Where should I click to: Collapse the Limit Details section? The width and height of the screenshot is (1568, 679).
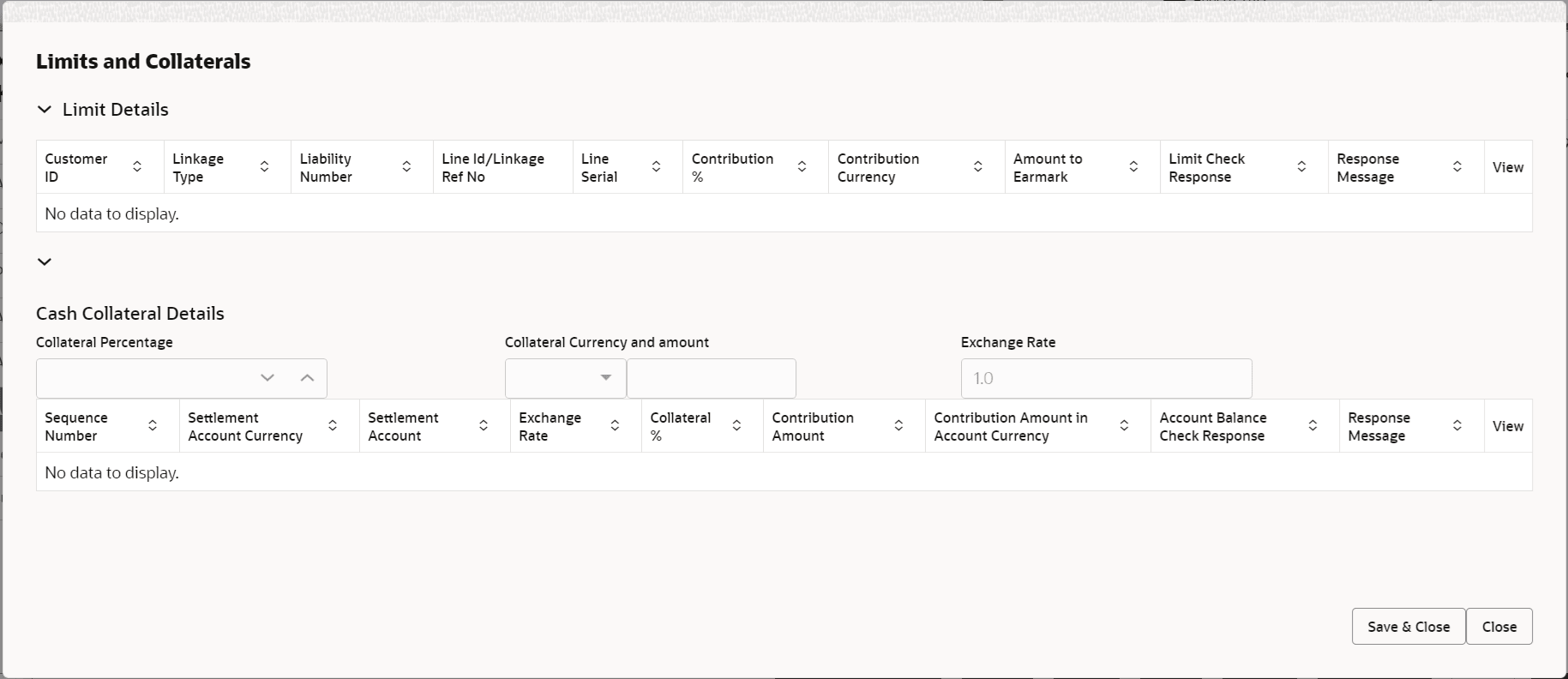45,110
